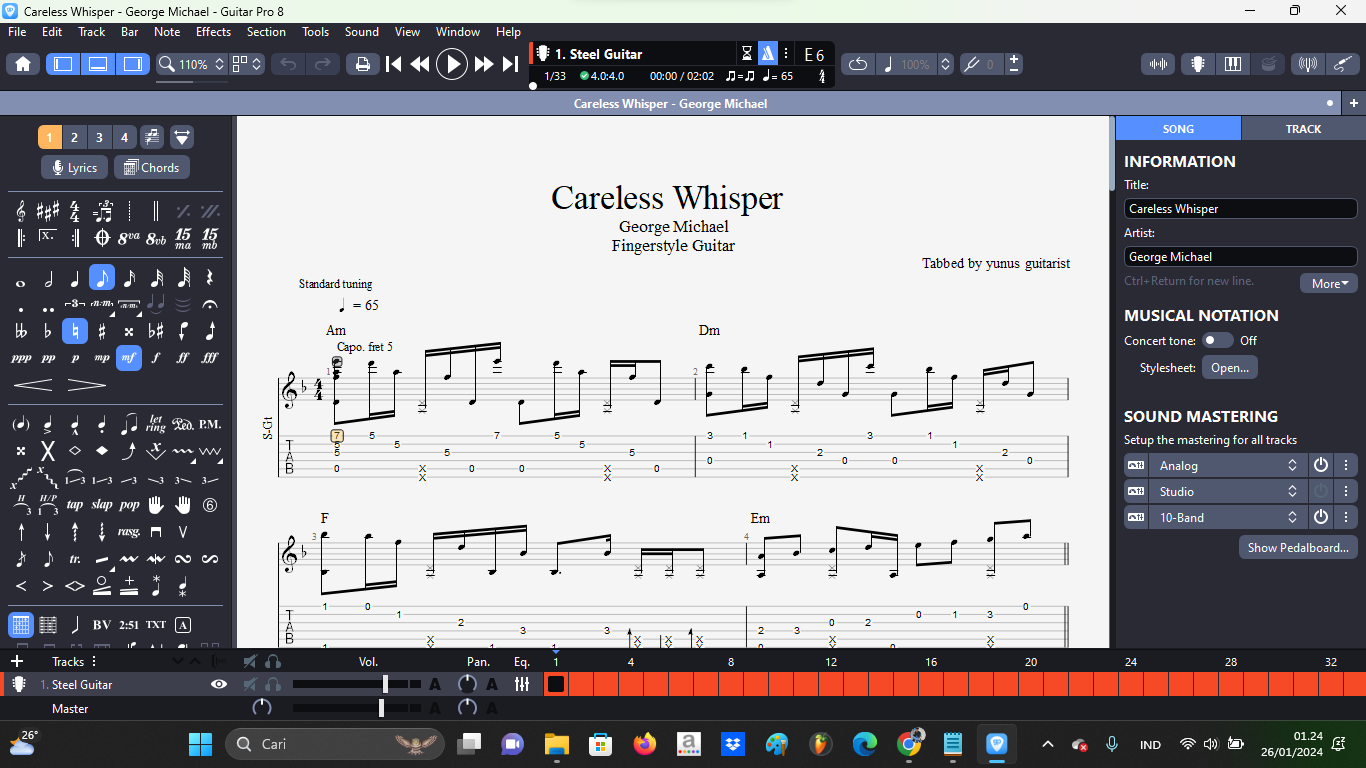Select voice 3 in the edition palette
This screenshot has height=768, width=1366.
tap(99, 137)
